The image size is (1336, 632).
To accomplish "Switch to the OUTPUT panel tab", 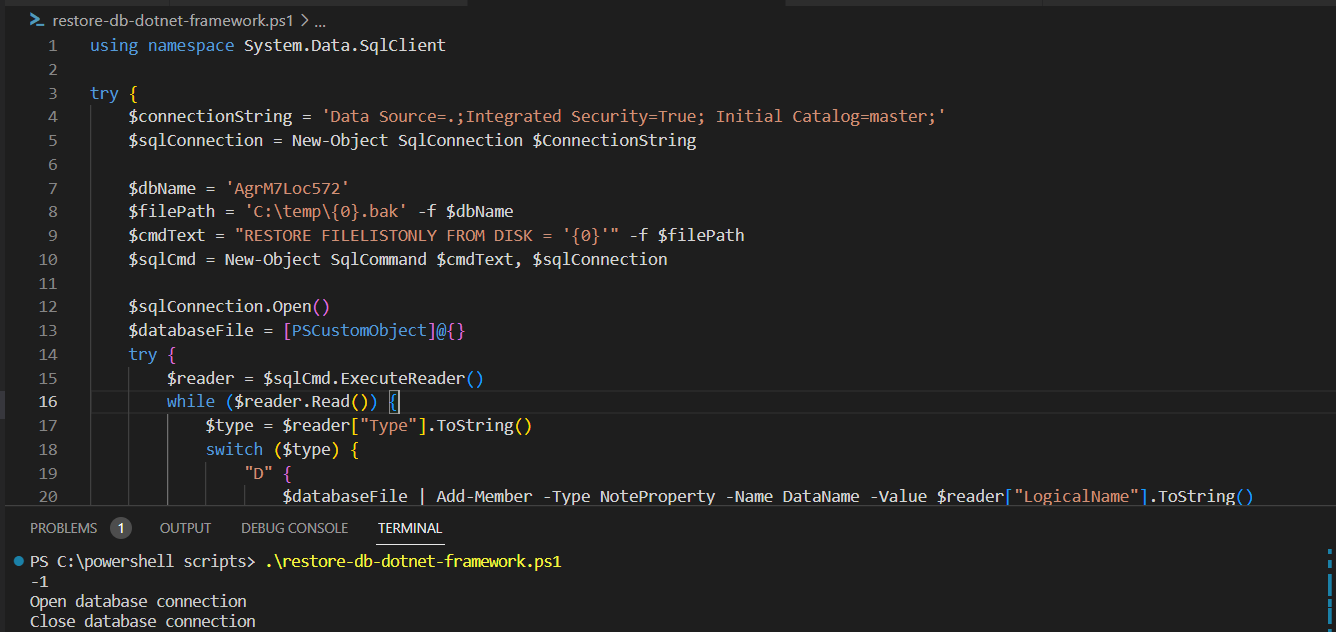I will 186,528.
